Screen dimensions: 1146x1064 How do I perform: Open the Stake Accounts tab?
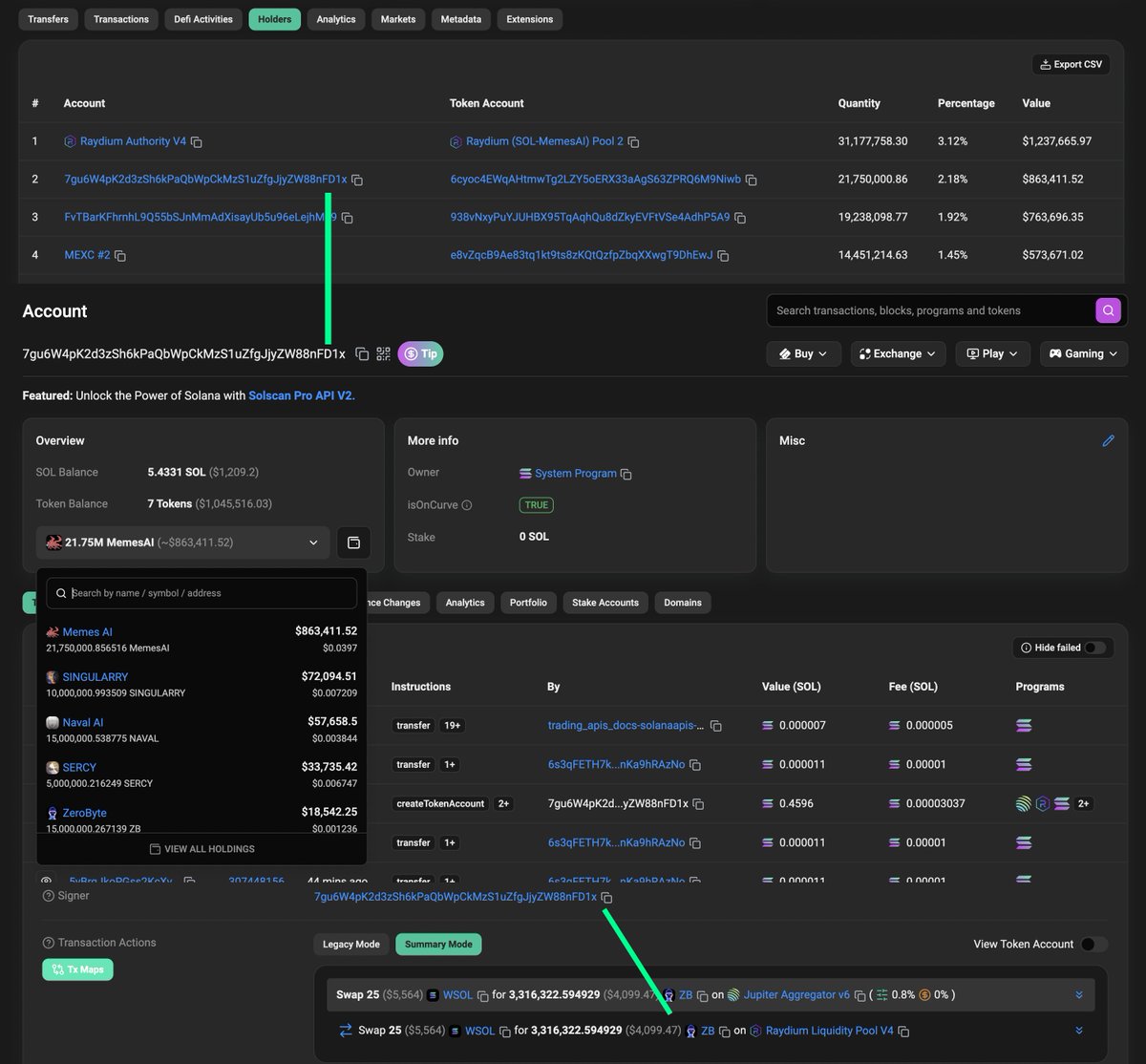[x=605, y=603]
